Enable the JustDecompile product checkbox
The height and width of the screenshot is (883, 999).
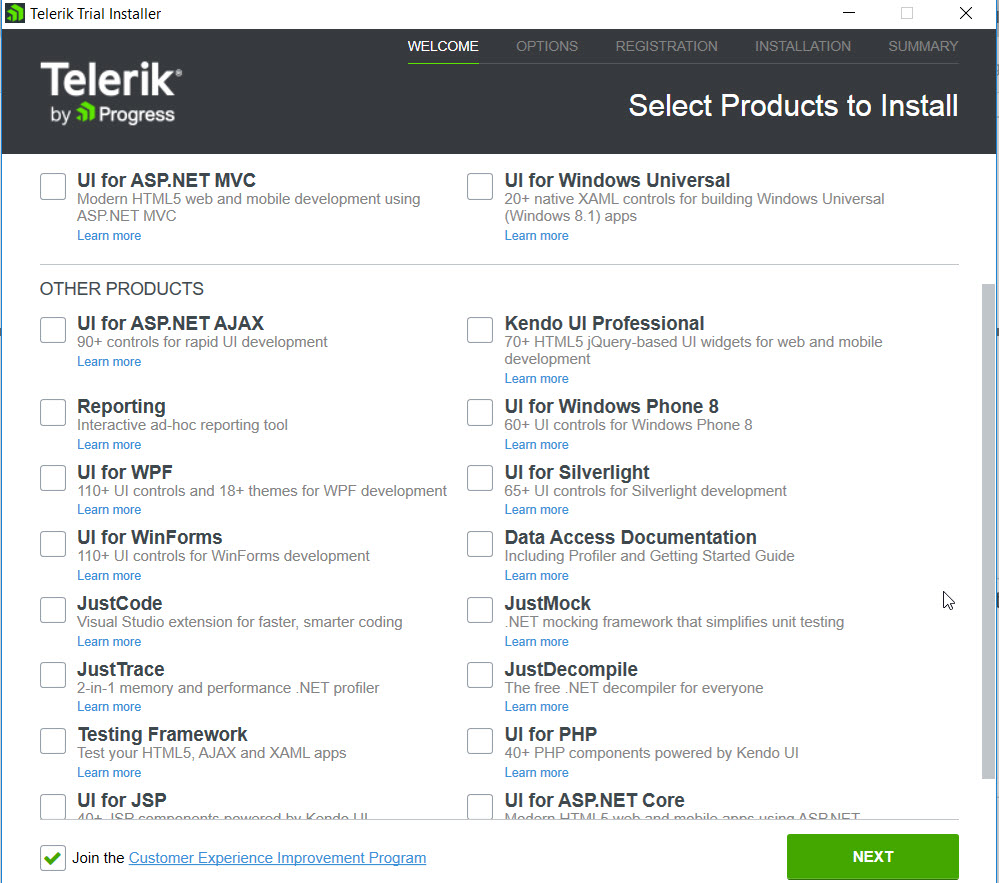pos(480,675)
